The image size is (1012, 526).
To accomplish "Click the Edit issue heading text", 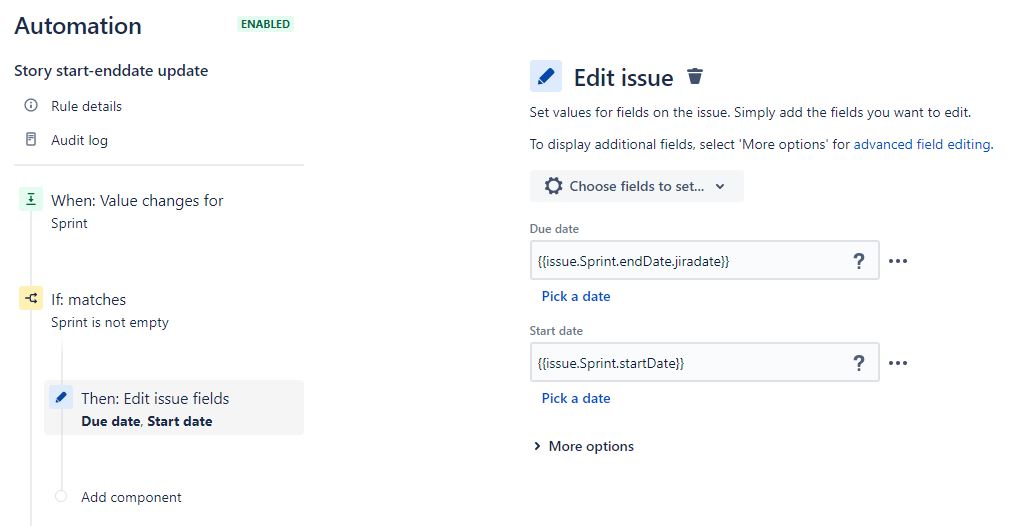I will click(623, 77).
